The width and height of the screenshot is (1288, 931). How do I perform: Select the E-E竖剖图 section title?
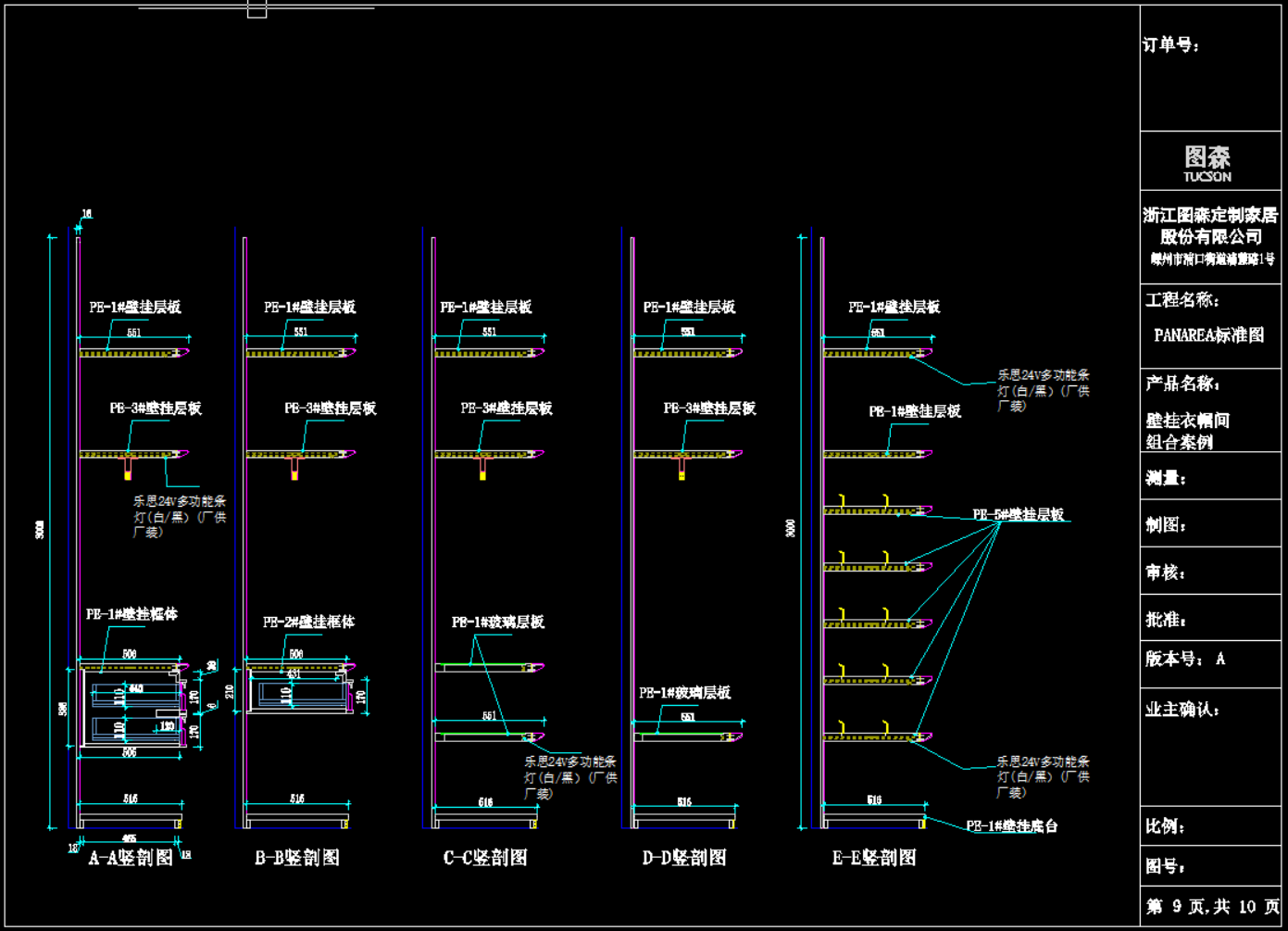874,858
